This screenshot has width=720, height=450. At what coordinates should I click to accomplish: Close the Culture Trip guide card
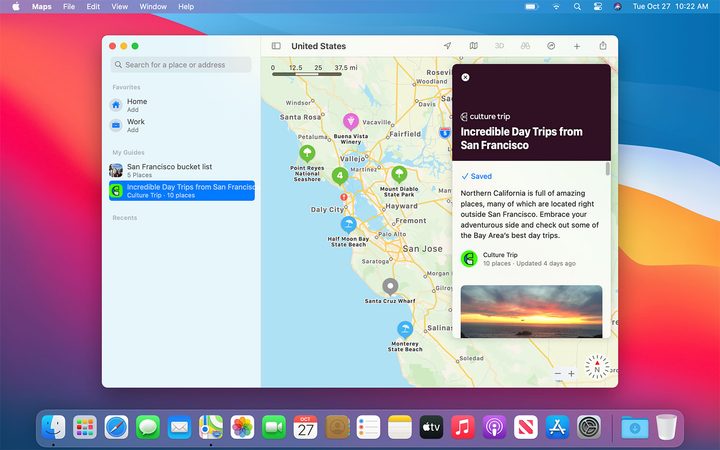[x=465, y=77]
